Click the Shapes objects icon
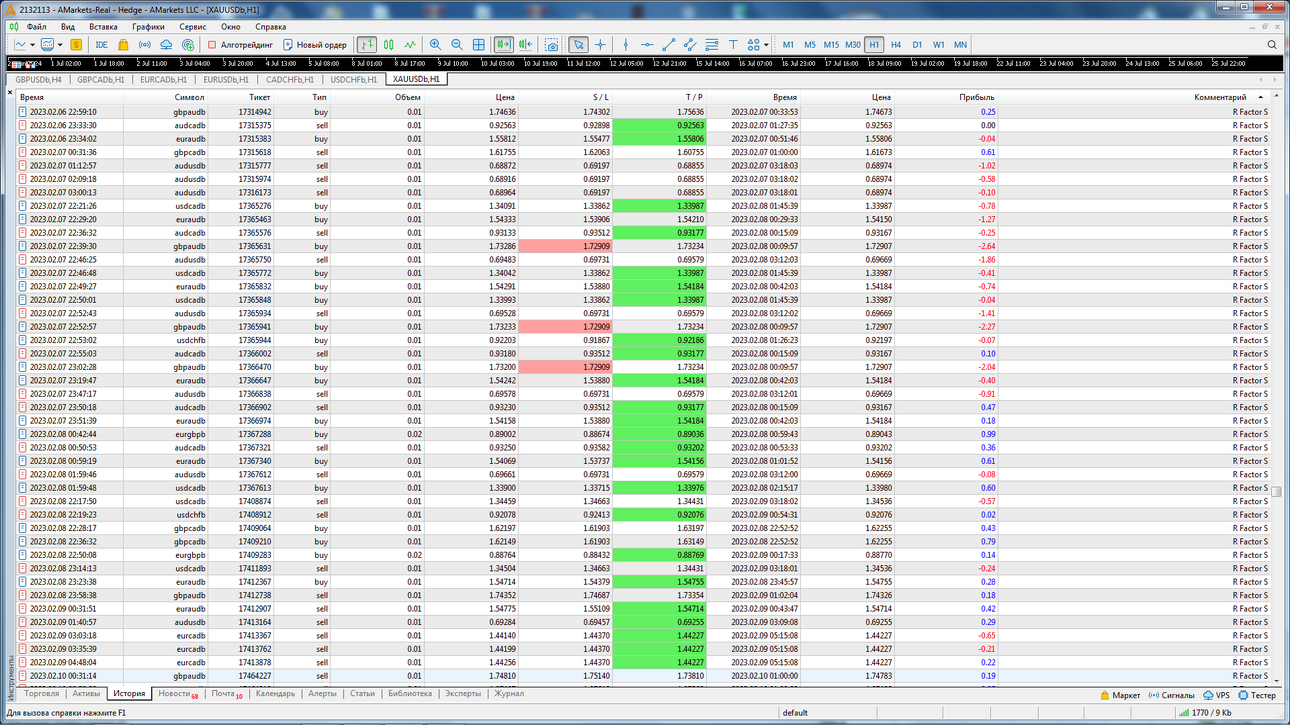The width and height of the screenshot is (1290, 725). [x=753, y=45]
